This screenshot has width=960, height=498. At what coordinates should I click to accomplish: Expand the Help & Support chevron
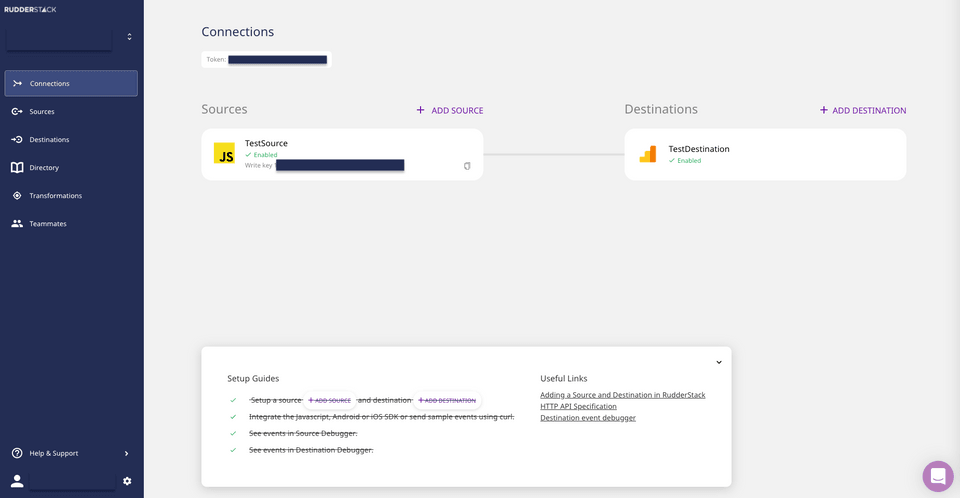(127, 453)
